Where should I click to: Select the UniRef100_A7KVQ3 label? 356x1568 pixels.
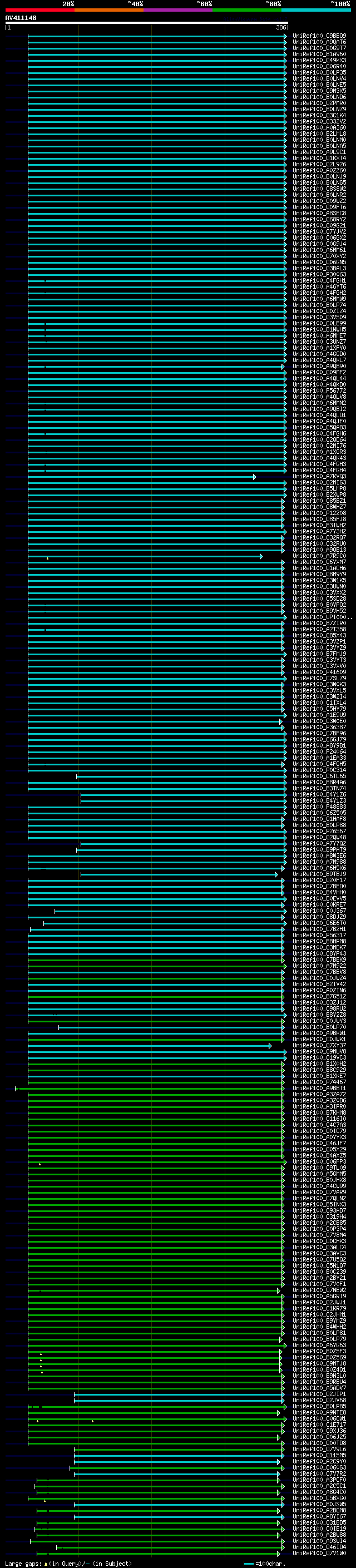coord(319,477)
